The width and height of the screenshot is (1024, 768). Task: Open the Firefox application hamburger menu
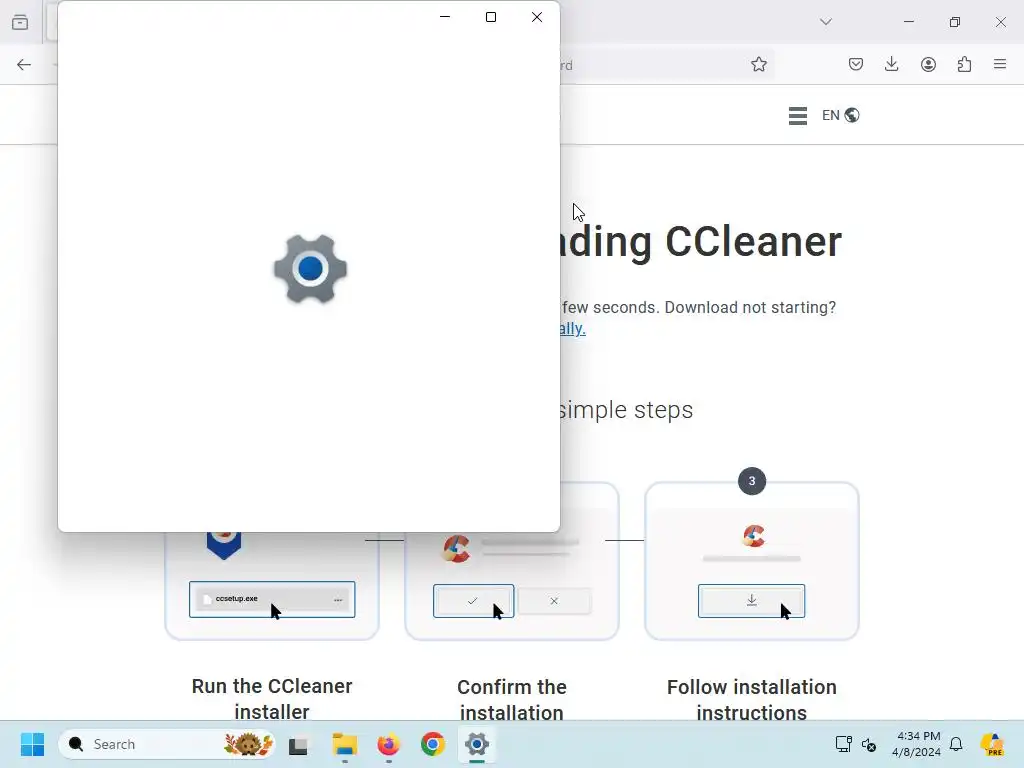(x=1000, y=64)
